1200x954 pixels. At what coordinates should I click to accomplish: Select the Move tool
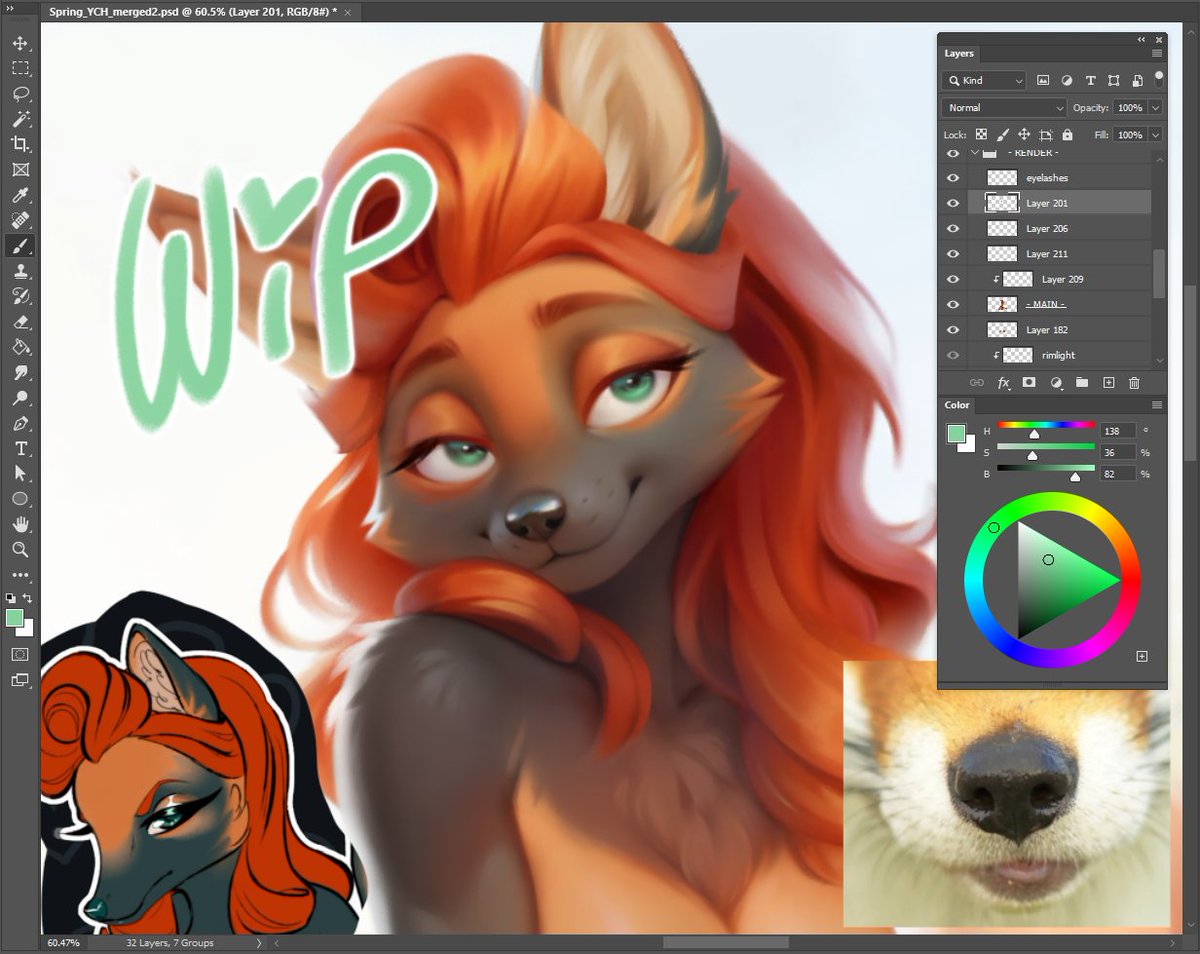[20, 43]
